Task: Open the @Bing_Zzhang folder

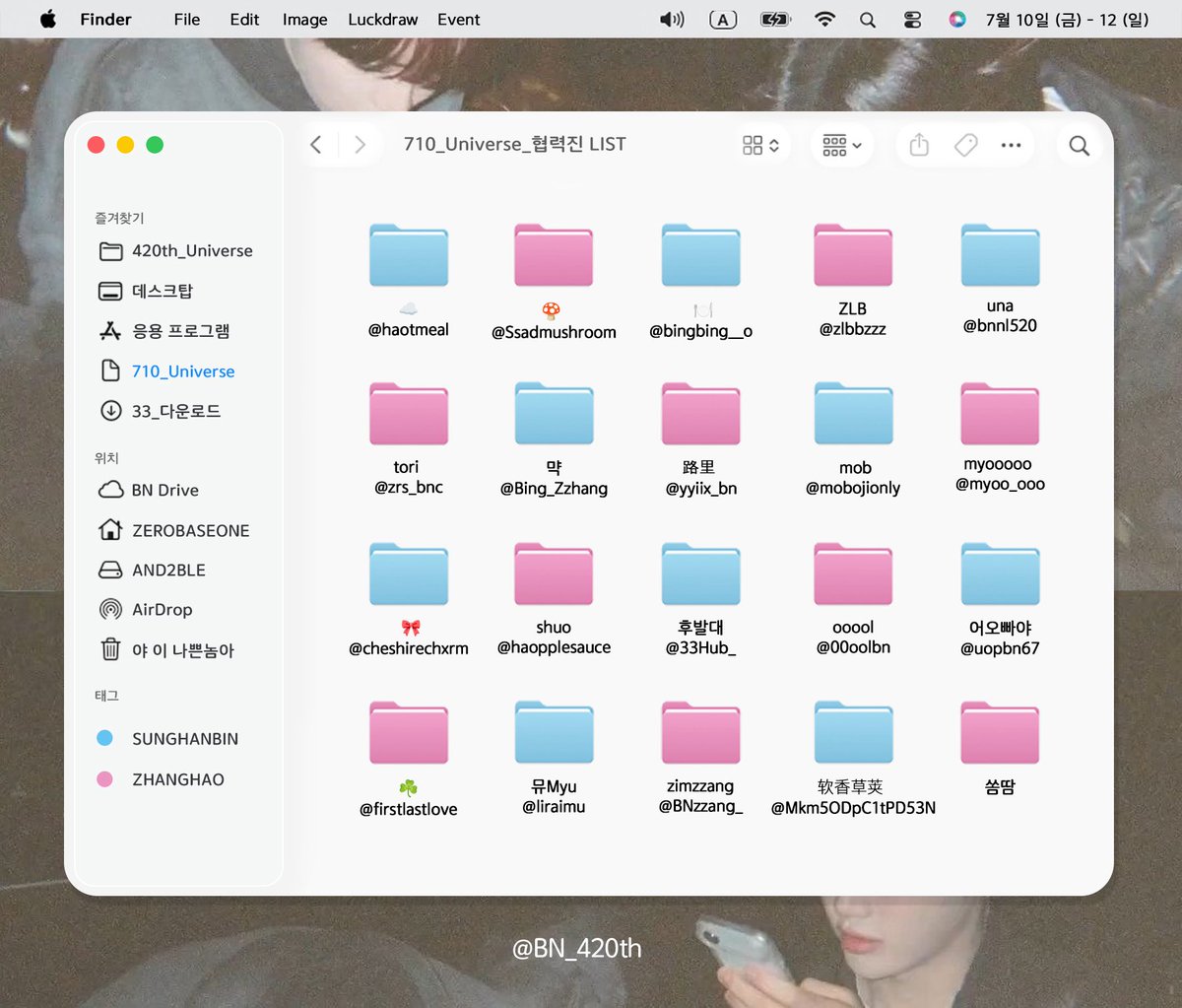Action: 554,414
